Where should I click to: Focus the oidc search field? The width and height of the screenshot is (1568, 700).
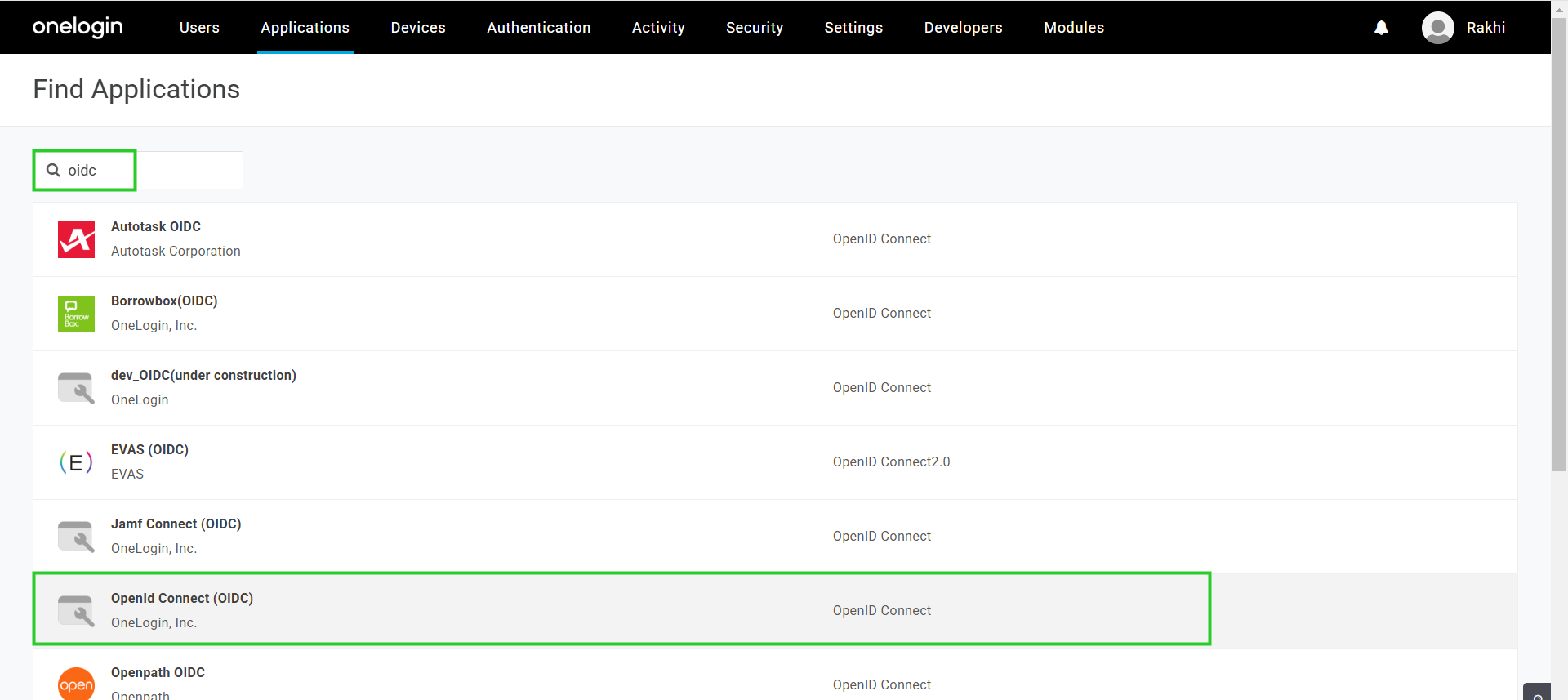pyautogui.click(x=137, y=170)
